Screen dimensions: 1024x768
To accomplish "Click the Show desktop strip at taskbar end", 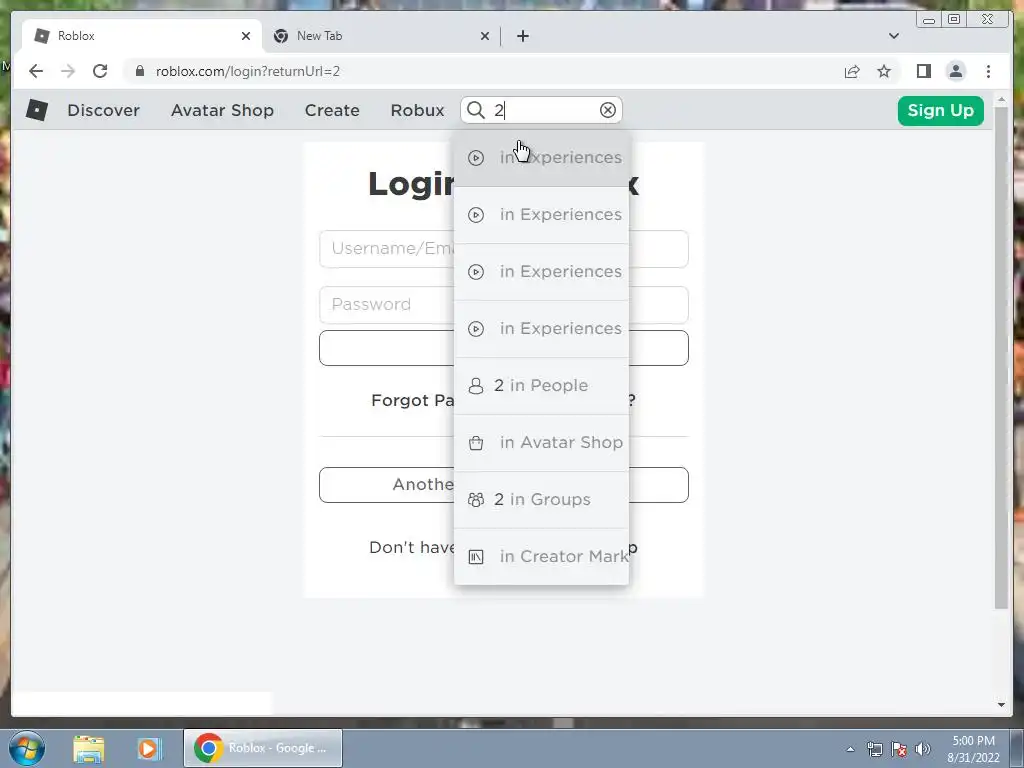I will click(x=1017, y=748).
